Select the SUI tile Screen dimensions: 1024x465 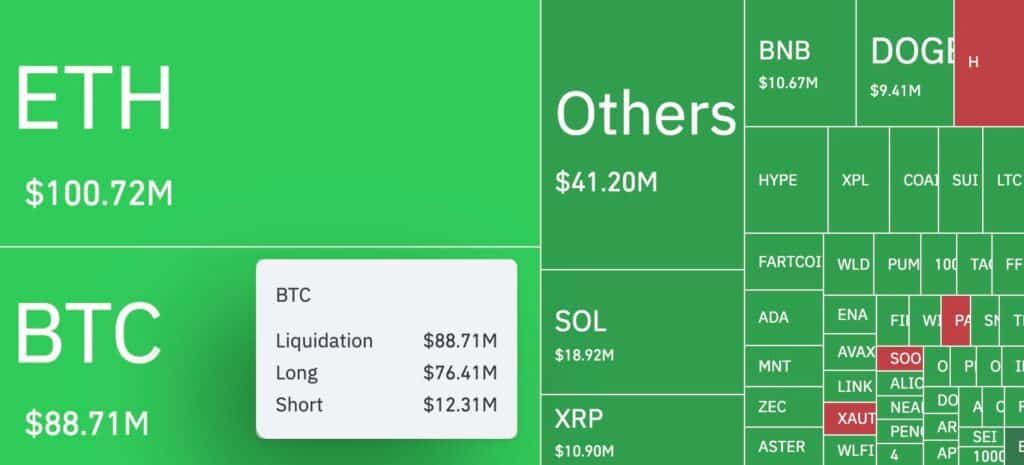point(964,180)
